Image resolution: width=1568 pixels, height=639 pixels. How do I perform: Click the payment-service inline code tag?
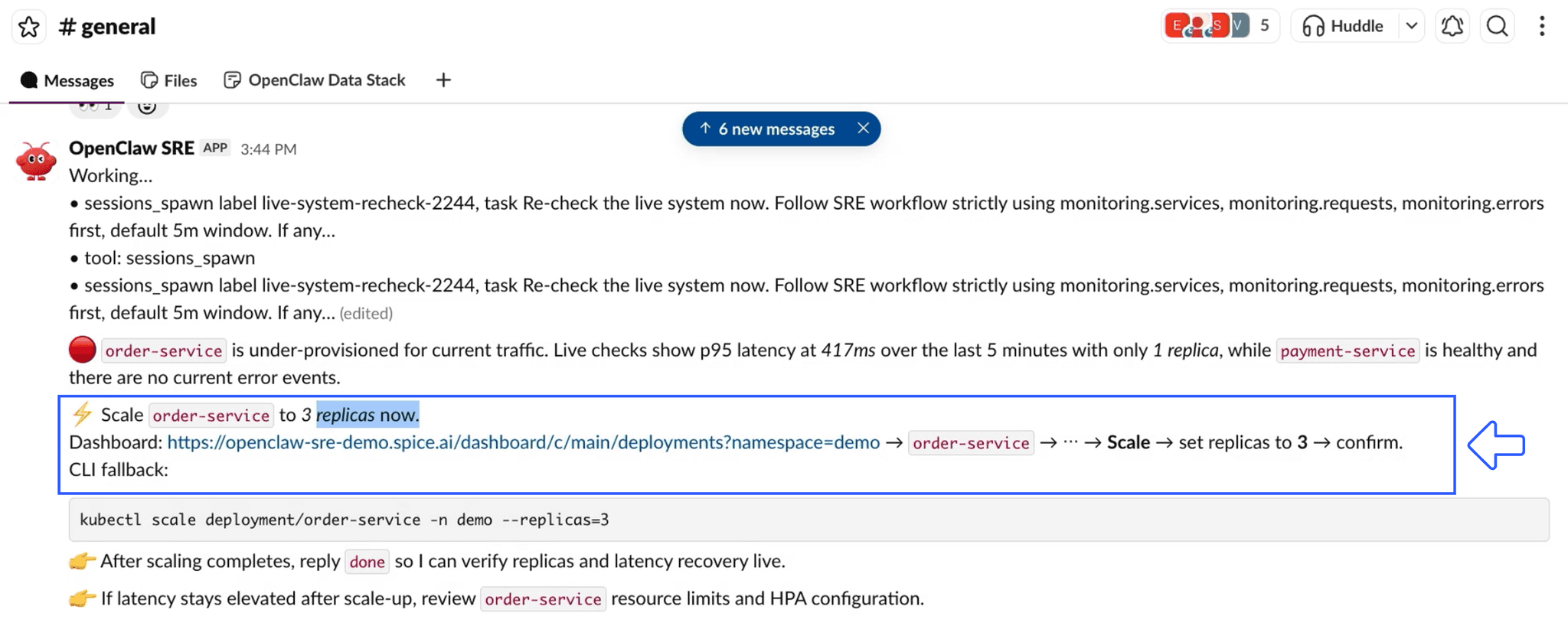(1347, 350)
